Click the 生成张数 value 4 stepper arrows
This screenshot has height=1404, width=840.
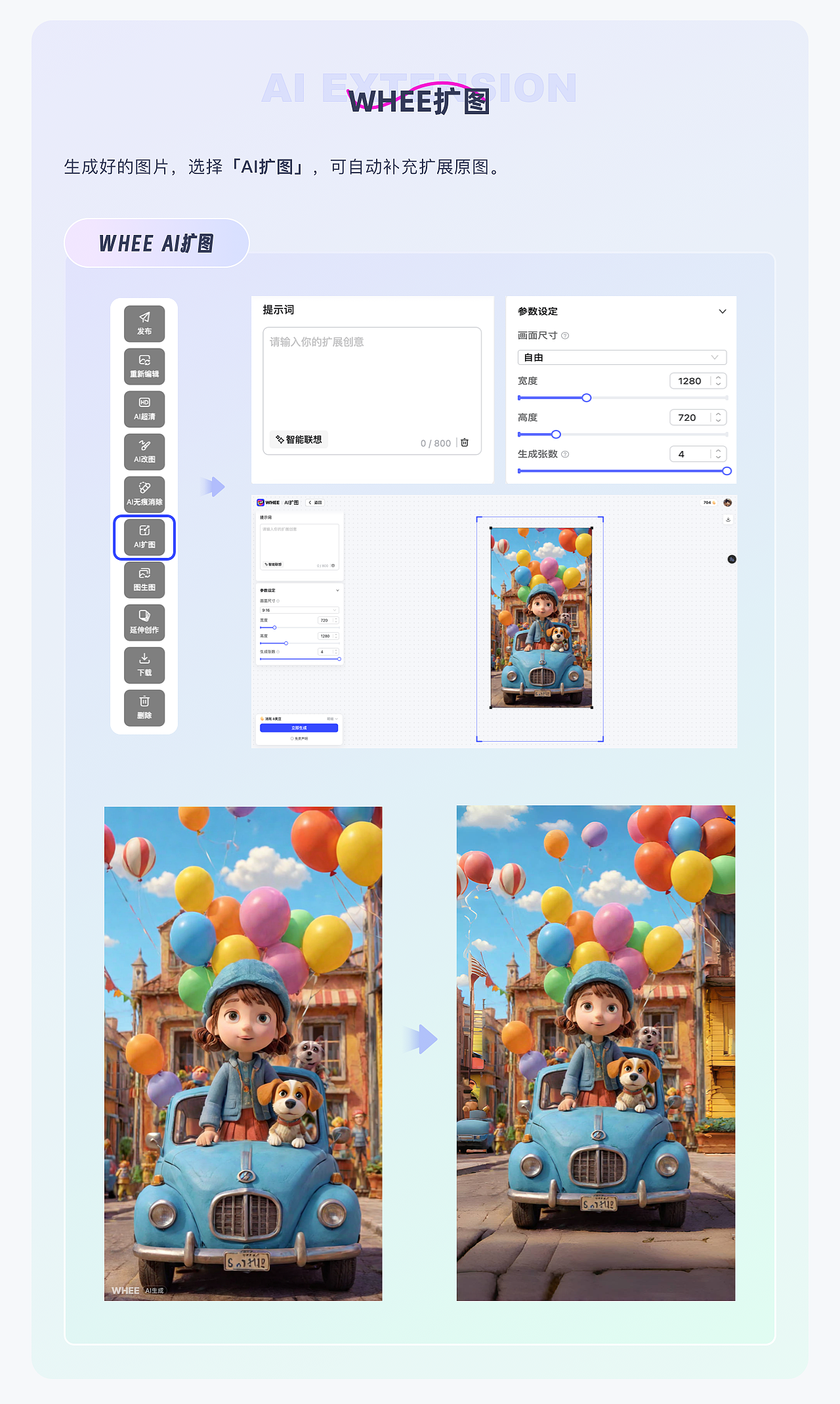(719, 454)
